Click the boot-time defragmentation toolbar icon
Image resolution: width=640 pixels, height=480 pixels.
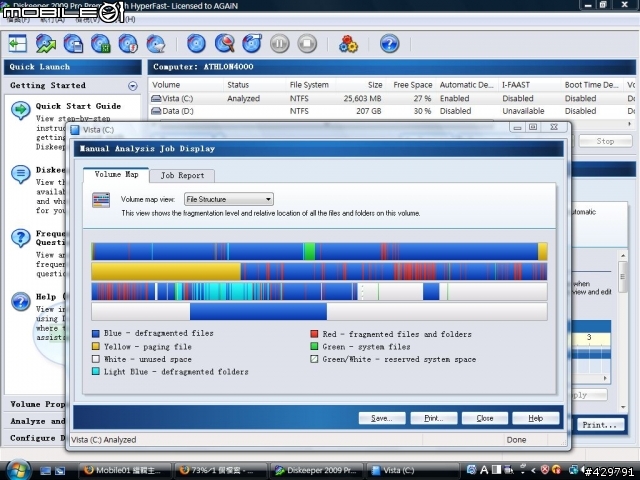pyautogui.click(x=156, y=44)
